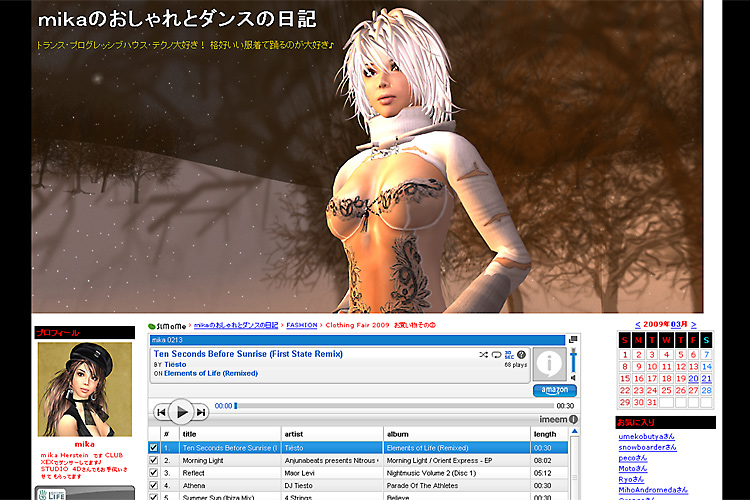The width and height of the screenshot is (750, 500).
Task: Visit MihoAndromedaさん favorite link
Action: coord(653,490)
